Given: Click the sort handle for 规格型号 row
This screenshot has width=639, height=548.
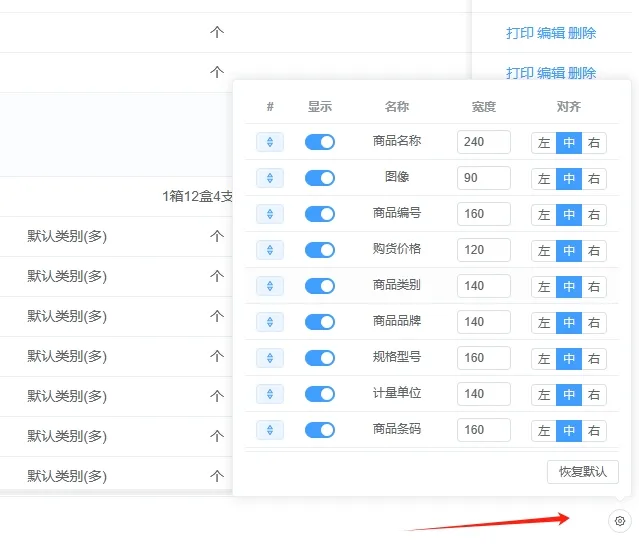Looking at the screenshot, I should [270, 358].
